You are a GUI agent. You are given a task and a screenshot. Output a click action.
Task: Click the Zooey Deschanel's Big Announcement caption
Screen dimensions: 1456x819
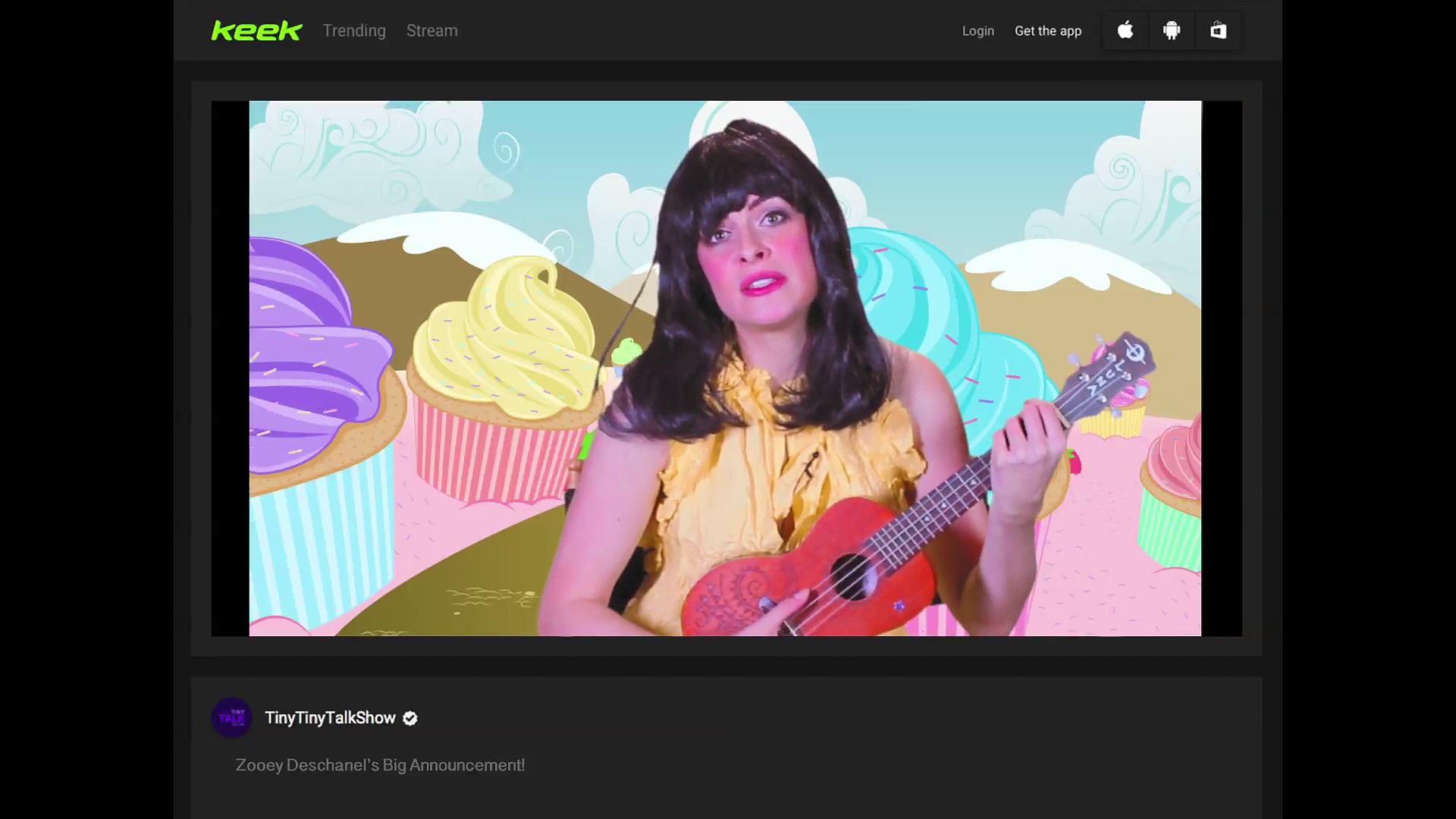point(380,764)
